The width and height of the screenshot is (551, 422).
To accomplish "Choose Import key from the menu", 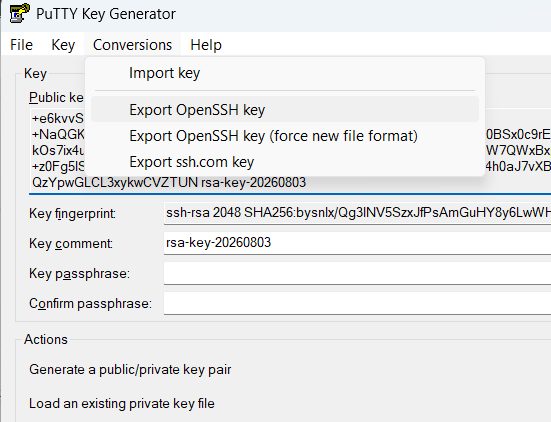I will [285, 73].
